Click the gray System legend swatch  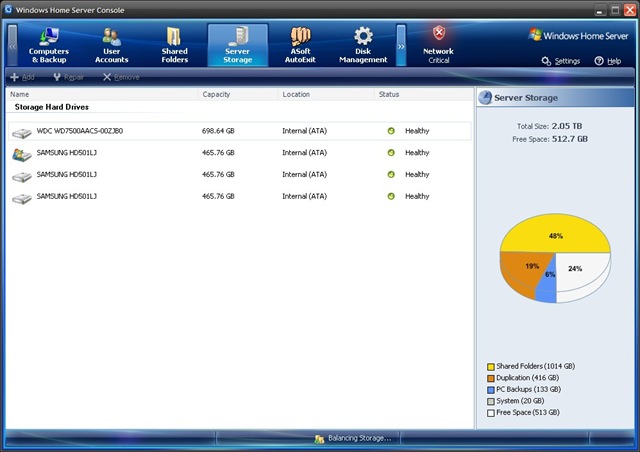click(491, 401)
